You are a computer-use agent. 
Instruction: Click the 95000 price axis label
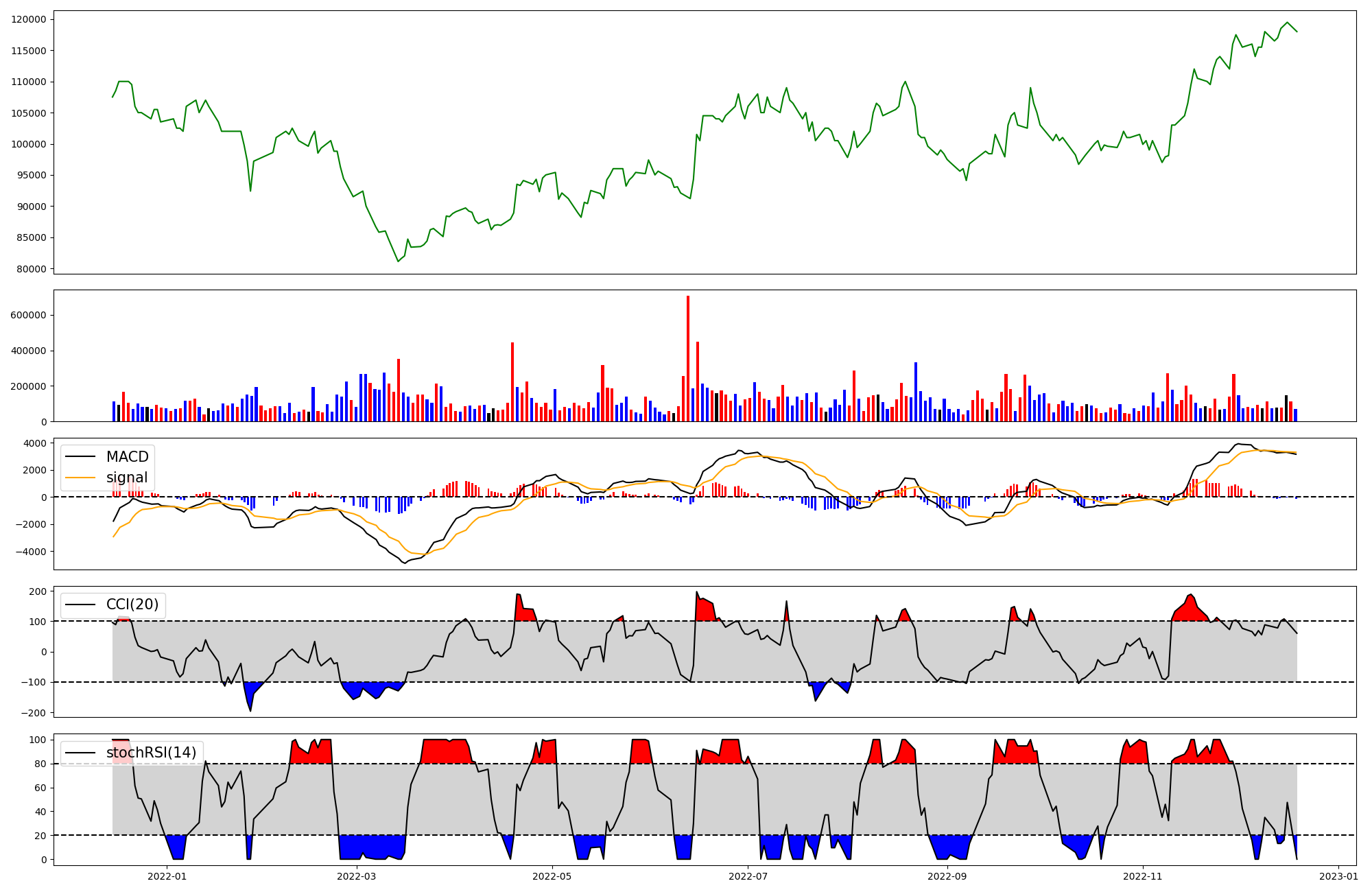pyautogui.click(x=32, y=175)
